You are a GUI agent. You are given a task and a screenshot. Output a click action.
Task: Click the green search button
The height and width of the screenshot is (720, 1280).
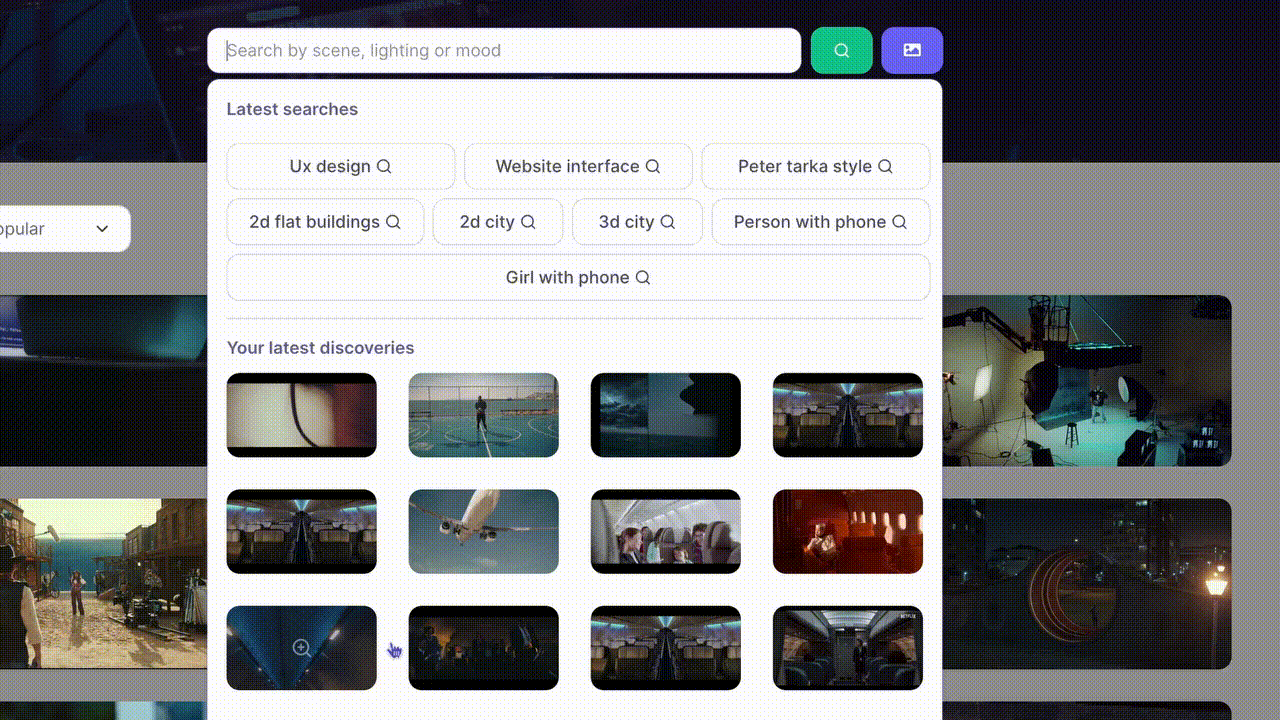(x=841, y=50)
